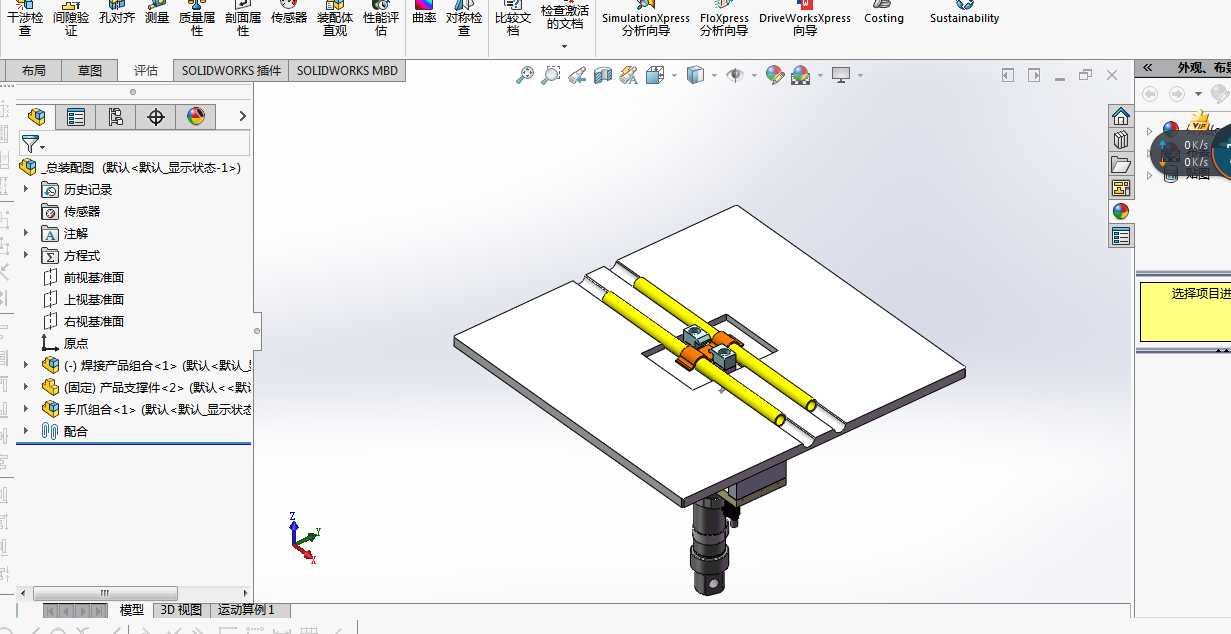Select the 上视基准面 plane

[x=94, y=299]
